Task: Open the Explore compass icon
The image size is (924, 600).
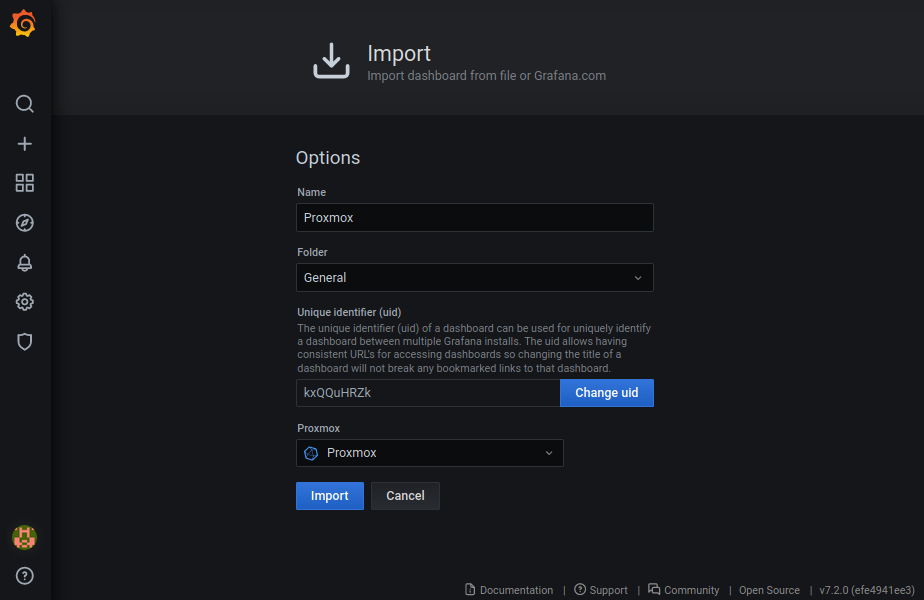Action: click(24, 223)
